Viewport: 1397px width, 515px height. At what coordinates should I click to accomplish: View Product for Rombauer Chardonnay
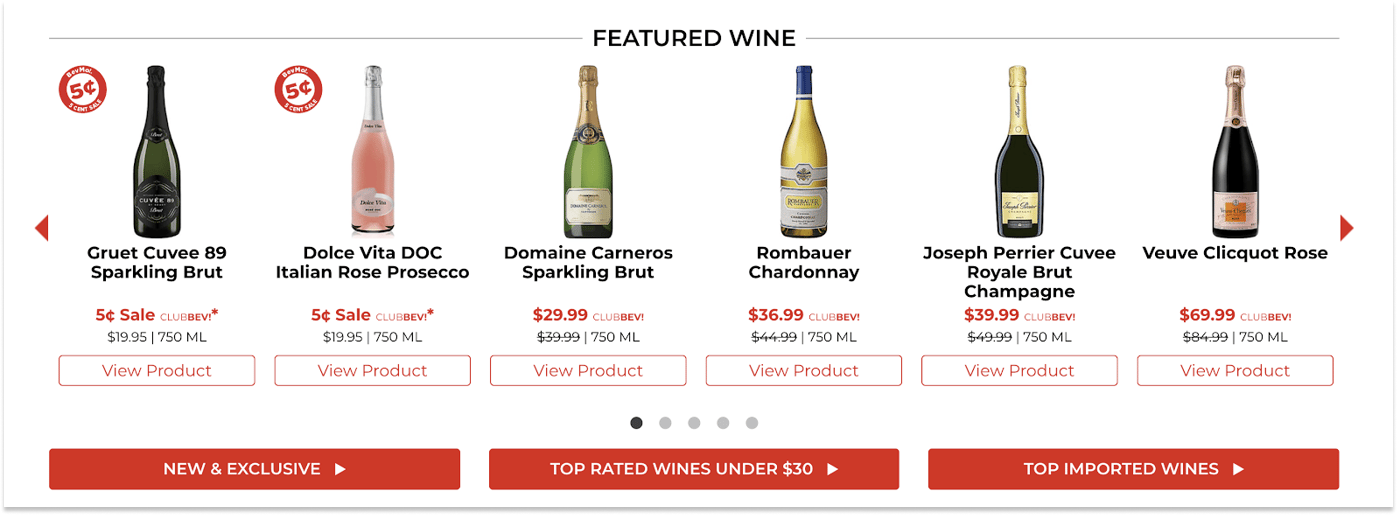pos(804,370)
